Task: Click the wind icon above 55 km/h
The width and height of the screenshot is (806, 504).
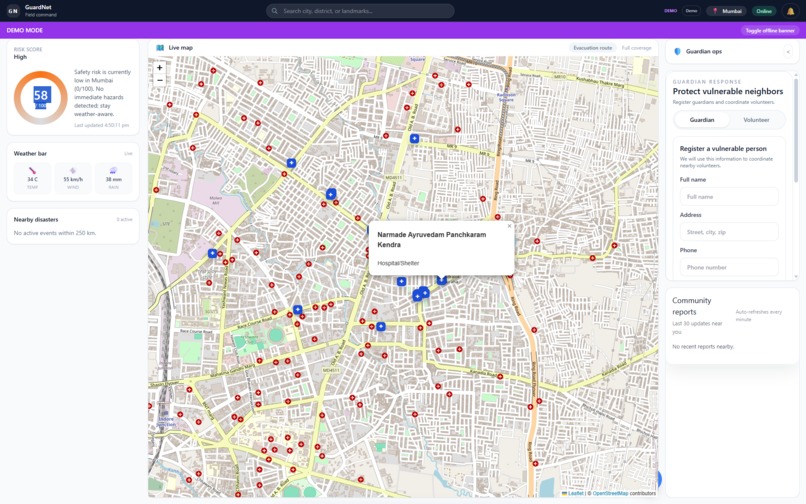Action: (x=73, y=170)
